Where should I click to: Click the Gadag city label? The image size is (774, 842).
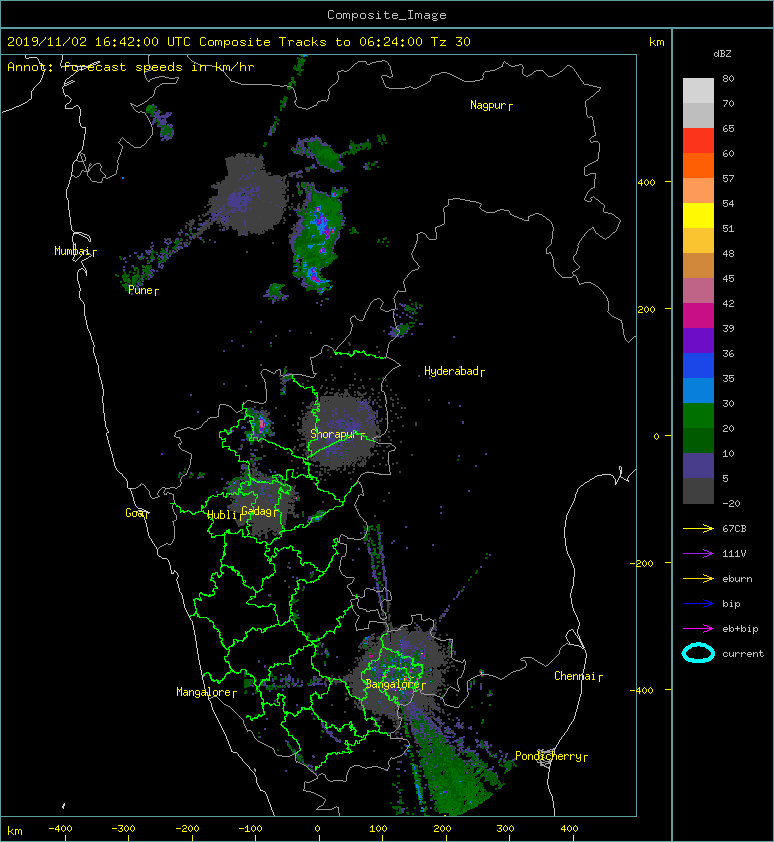click(259, 511)
